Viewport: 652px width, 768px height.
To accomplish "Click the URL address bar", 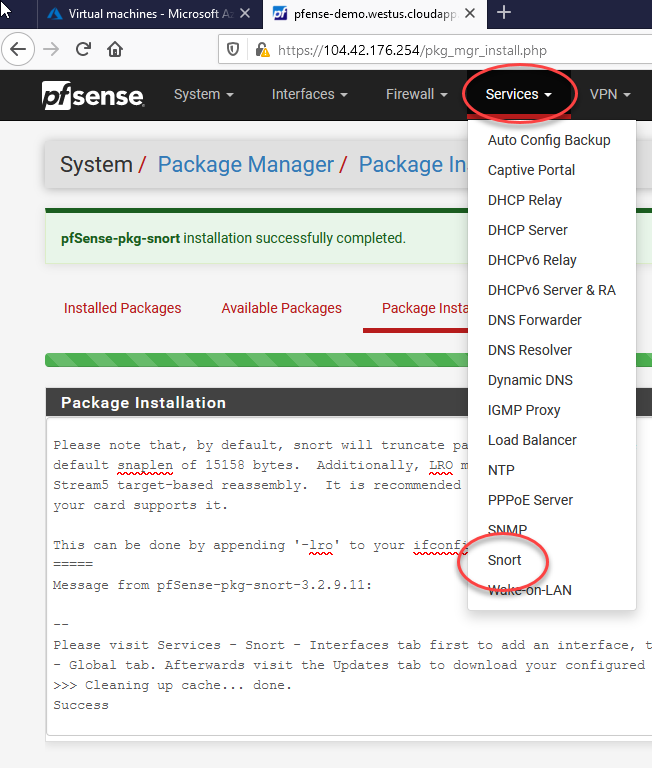I will pos(435,50).
